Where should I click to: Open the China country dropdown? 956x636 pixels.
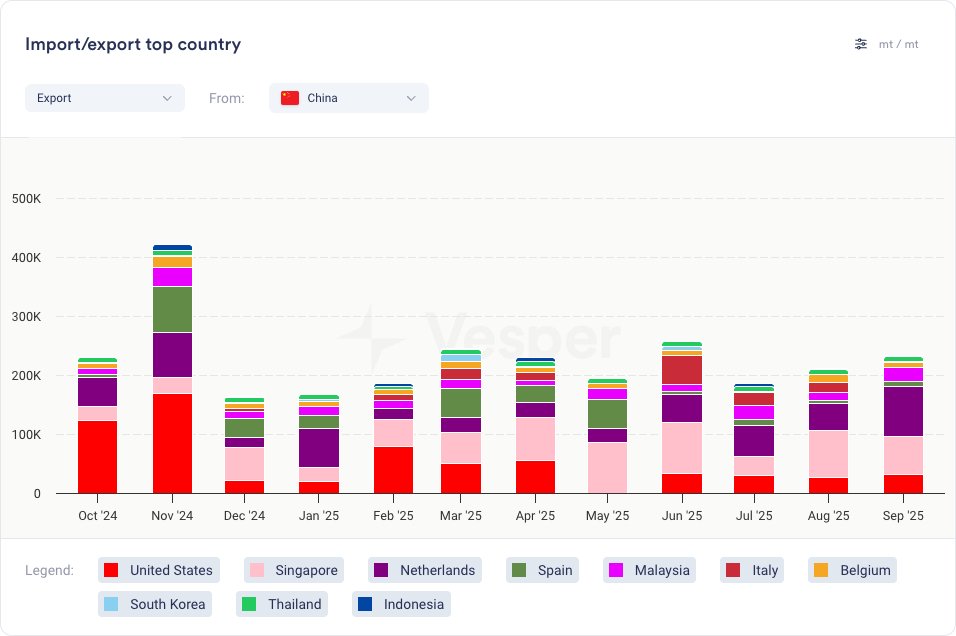click(348, 98)
